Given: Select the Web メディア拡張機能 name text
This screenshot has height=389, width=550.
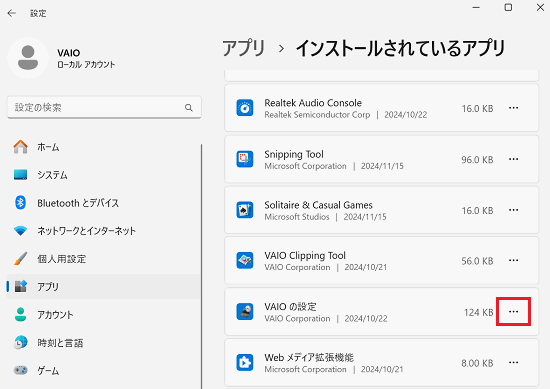Looking at the screenshot, I should click(309, 357).
